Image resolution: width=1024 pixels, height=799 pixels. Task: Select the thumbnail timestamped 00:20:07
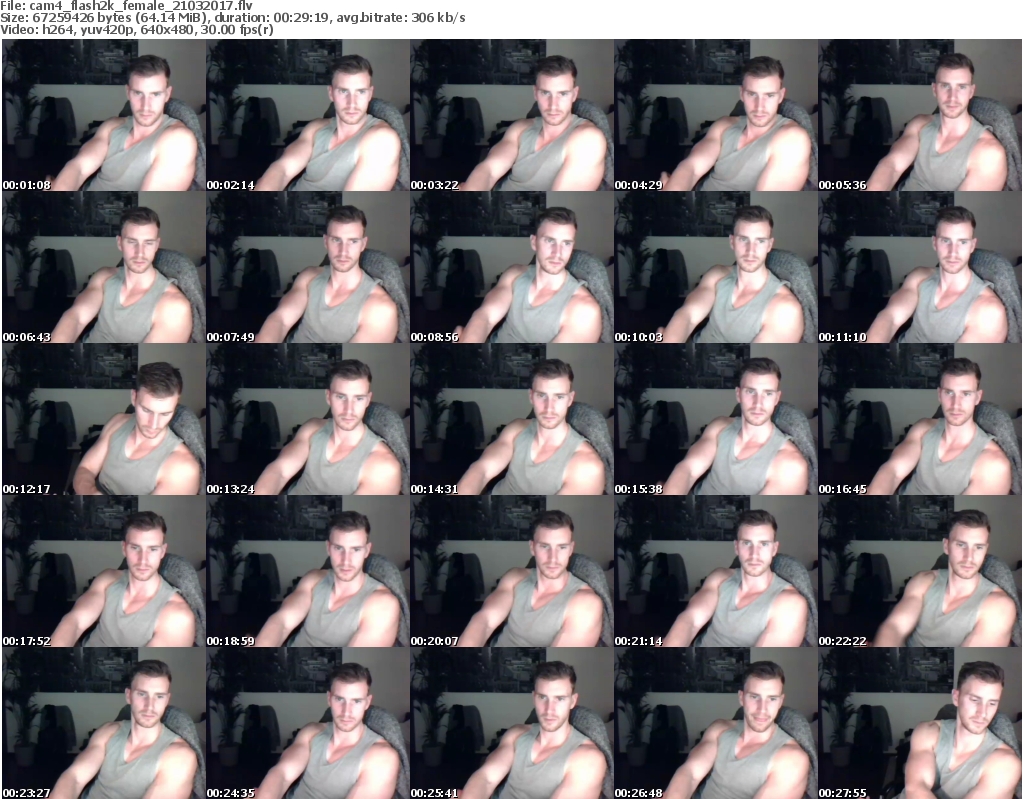tap(512, 572)
